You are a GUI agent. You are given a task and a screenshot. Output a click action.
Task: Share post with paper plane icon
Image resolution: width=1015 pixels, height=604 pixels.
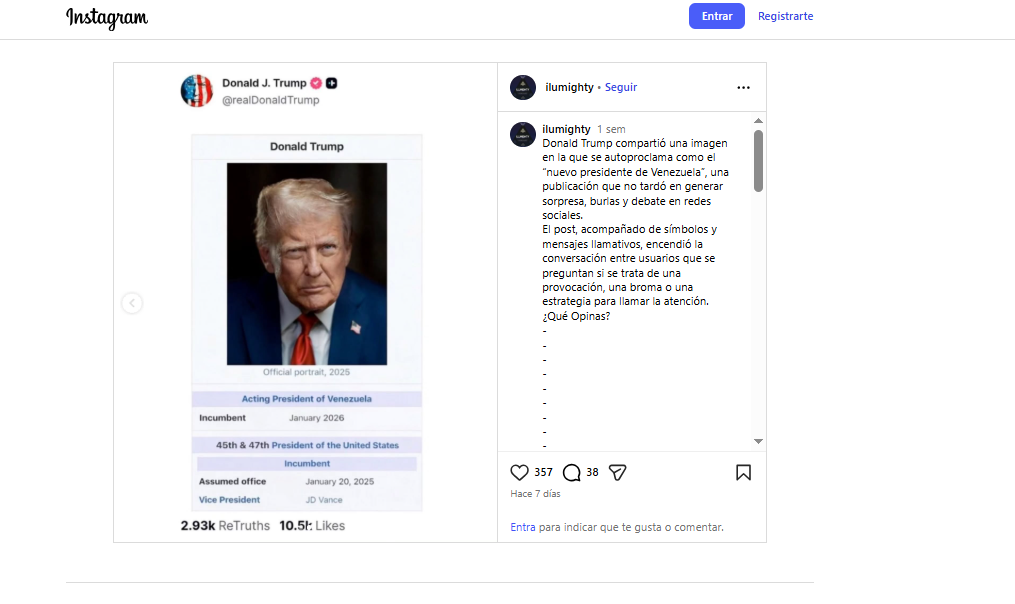618,472
